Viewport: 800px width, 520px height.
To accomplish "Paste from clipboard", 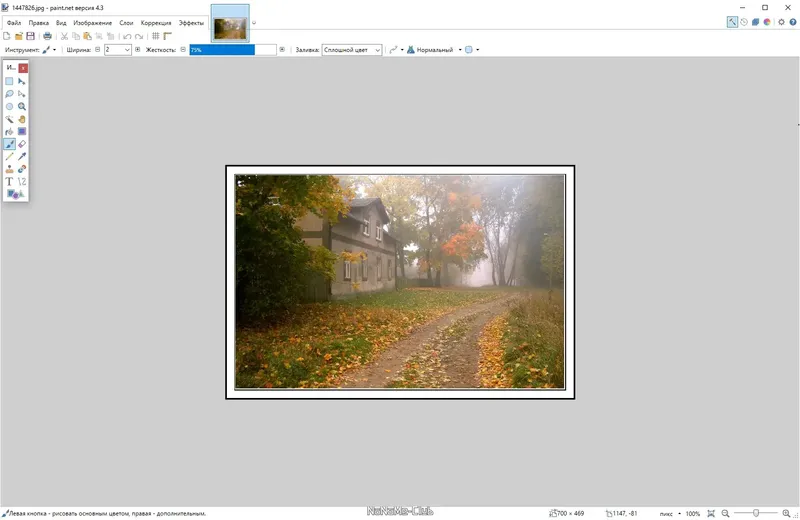I will click(87, 36).
